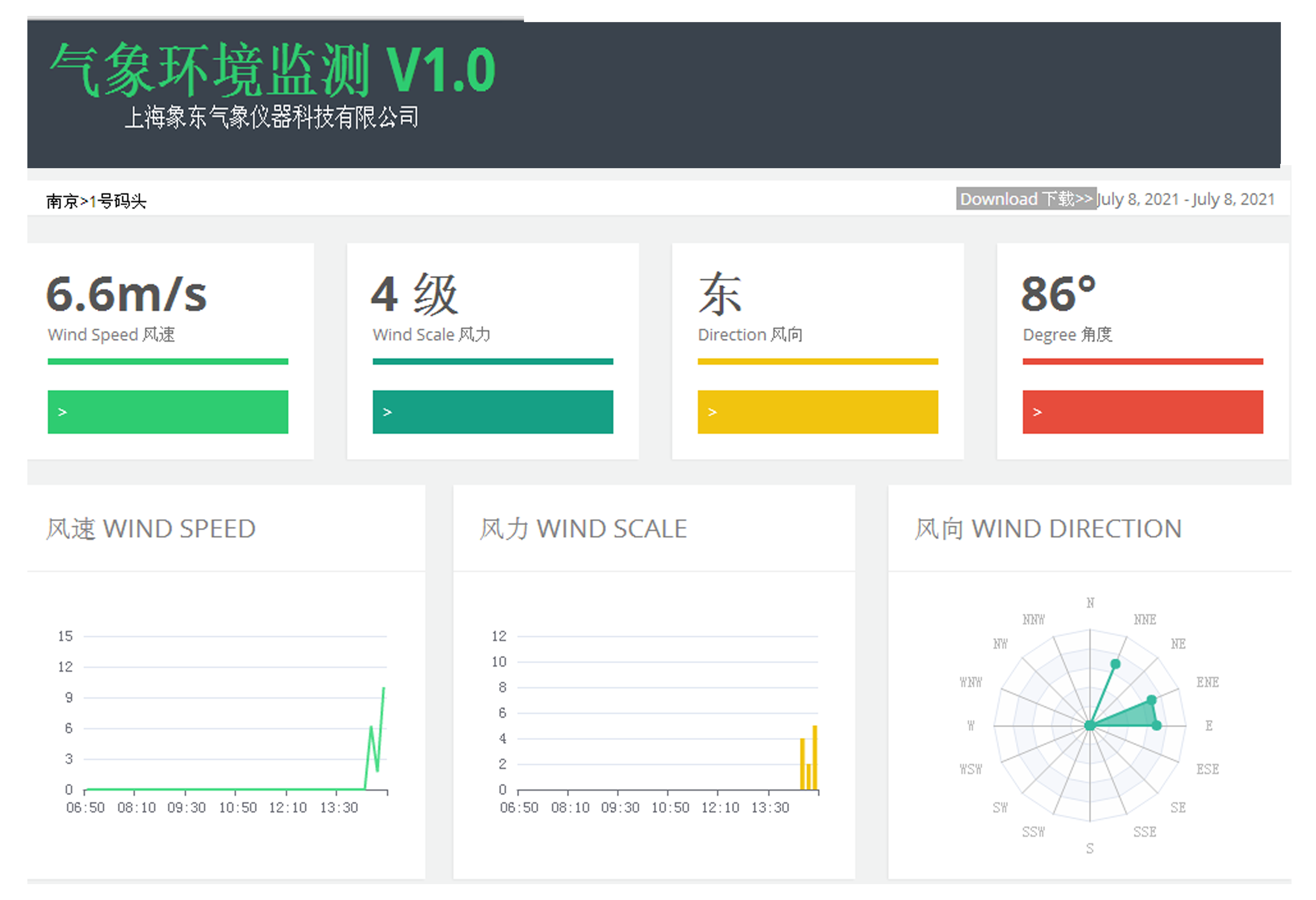Image resolution: width=1316 pixels, height=900 pixels.
Task: Click the arrow icon in the green bar
Action: pyautogui.click(x=62, y=412)
